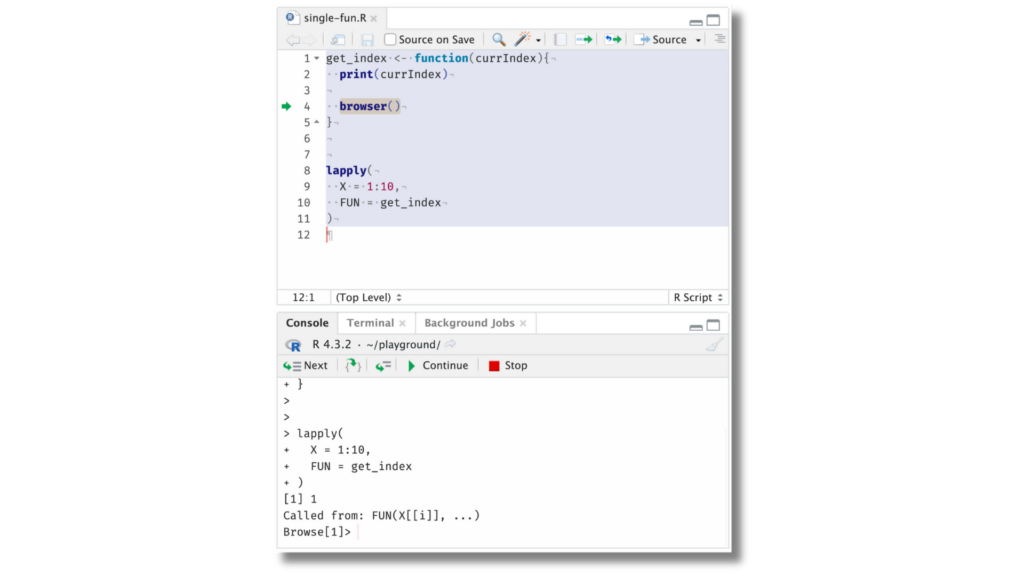Open the code tools wand menu

tap(520, 39)
